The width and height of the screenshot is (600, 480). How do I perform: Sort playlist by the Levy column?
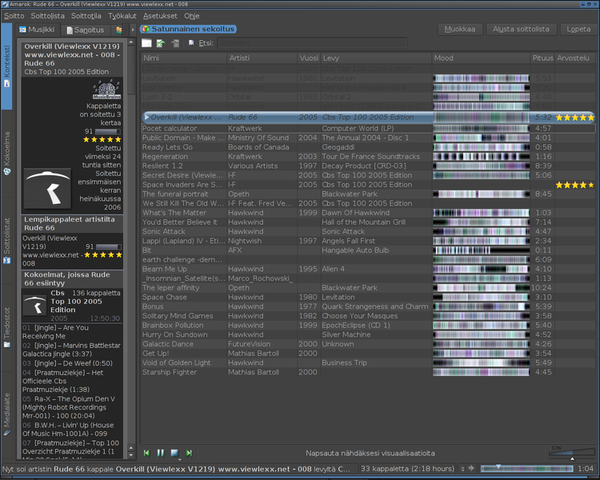coord(376,58)
